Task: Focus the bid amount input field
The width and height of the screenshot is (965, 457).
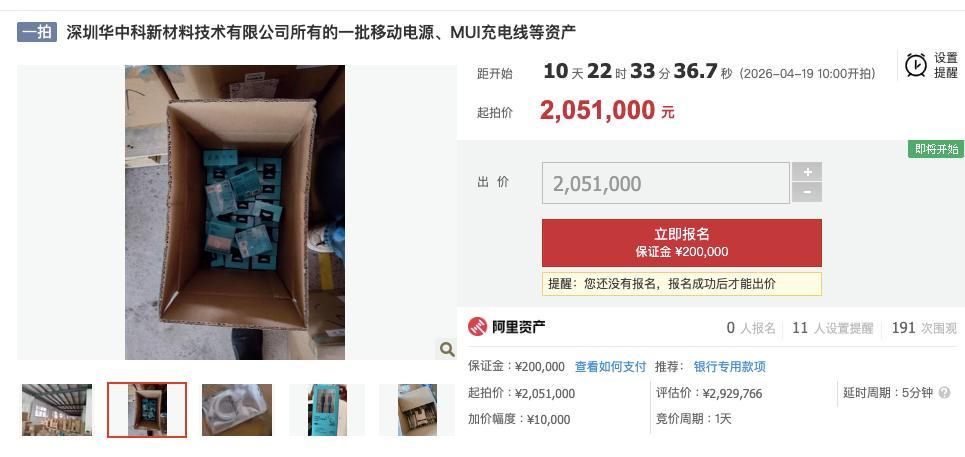Action: pyautogui.click(x=665, y=183)
